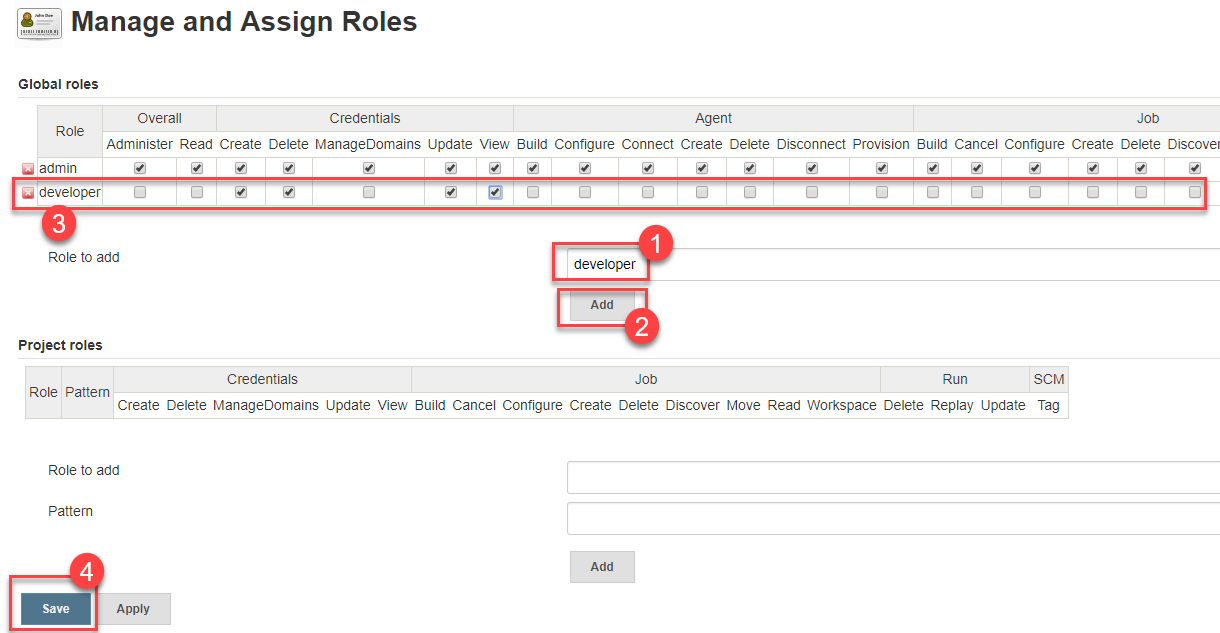Click the project Role to add field

890,477
